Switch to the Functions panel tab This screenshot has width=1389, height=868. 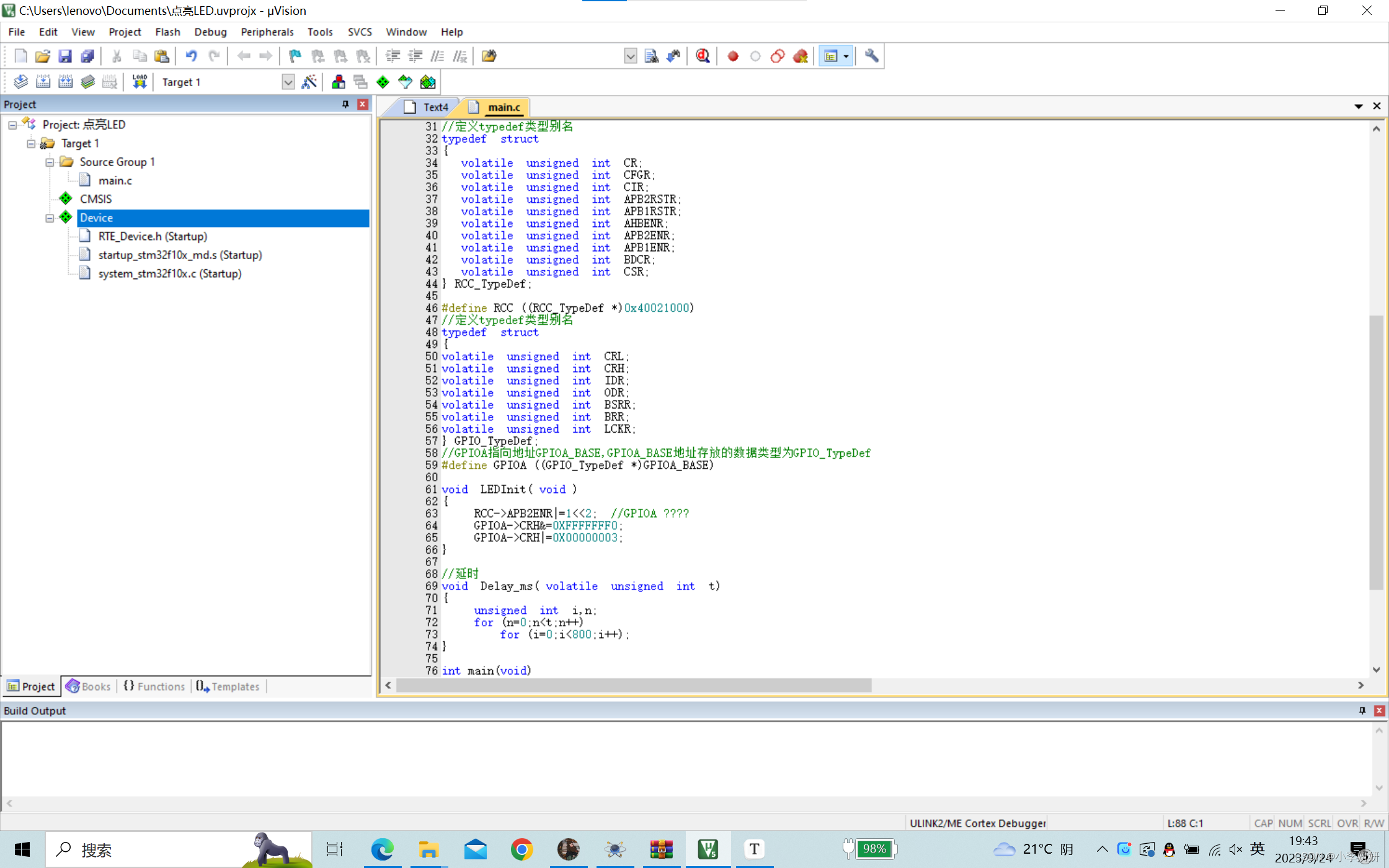[154, 686]
